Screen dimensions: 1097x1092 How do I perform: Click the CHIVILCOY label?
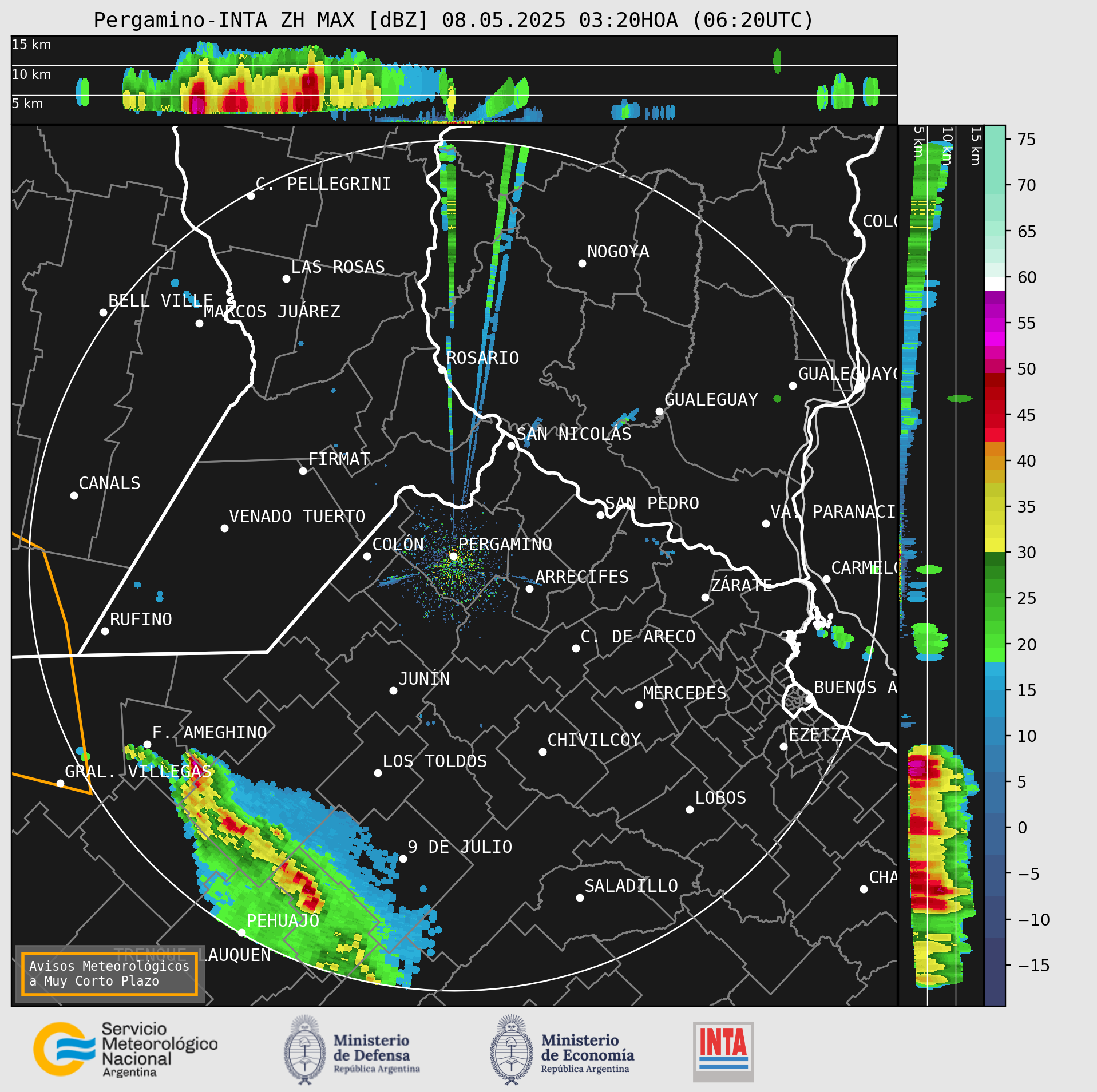click(594, 740)
